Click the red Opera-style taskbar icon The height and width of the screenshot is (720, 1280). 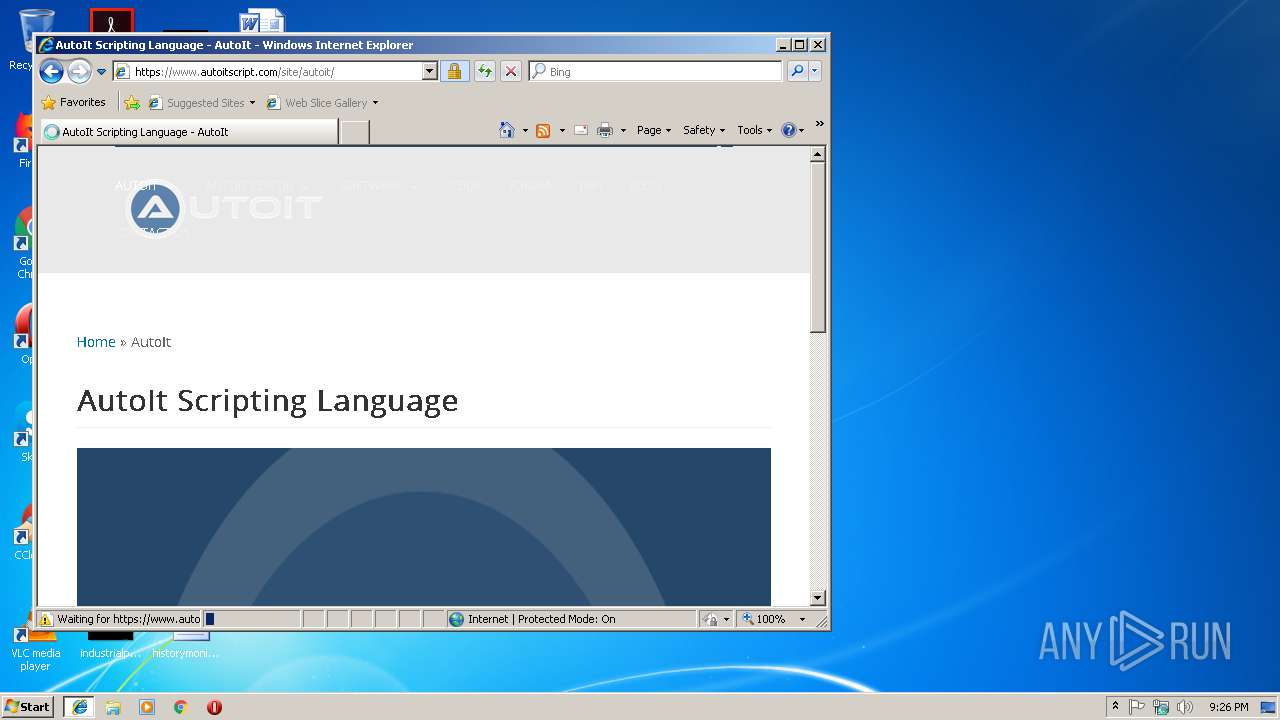coord(214,707)
